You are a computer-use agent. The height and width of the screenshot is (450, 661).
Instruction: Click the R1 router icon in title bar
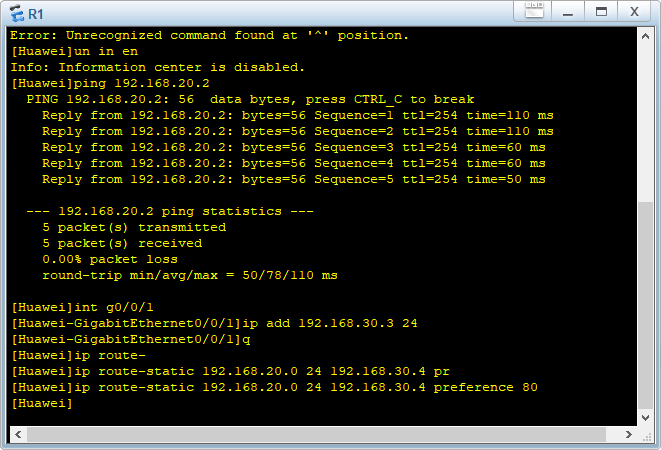pyautogui.click(x=16, y=13)
